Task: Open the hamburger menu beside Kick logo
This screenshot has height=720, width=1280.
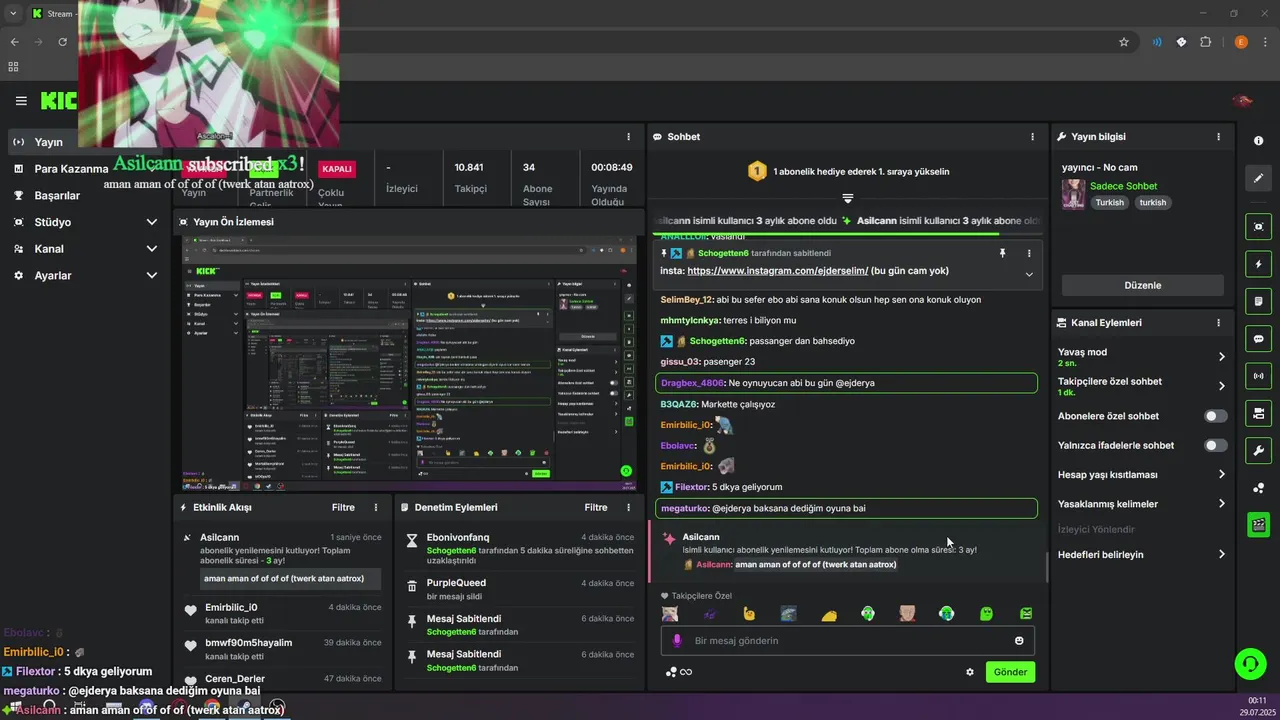Action: point(21,101)
